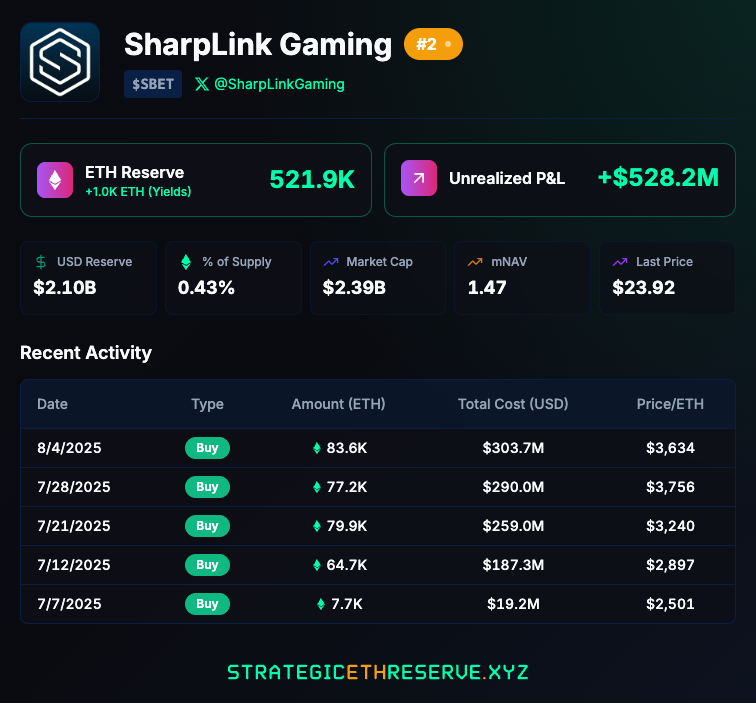Click the Type column header
Screen dimensions: 756x703
[x=207, y=404]
